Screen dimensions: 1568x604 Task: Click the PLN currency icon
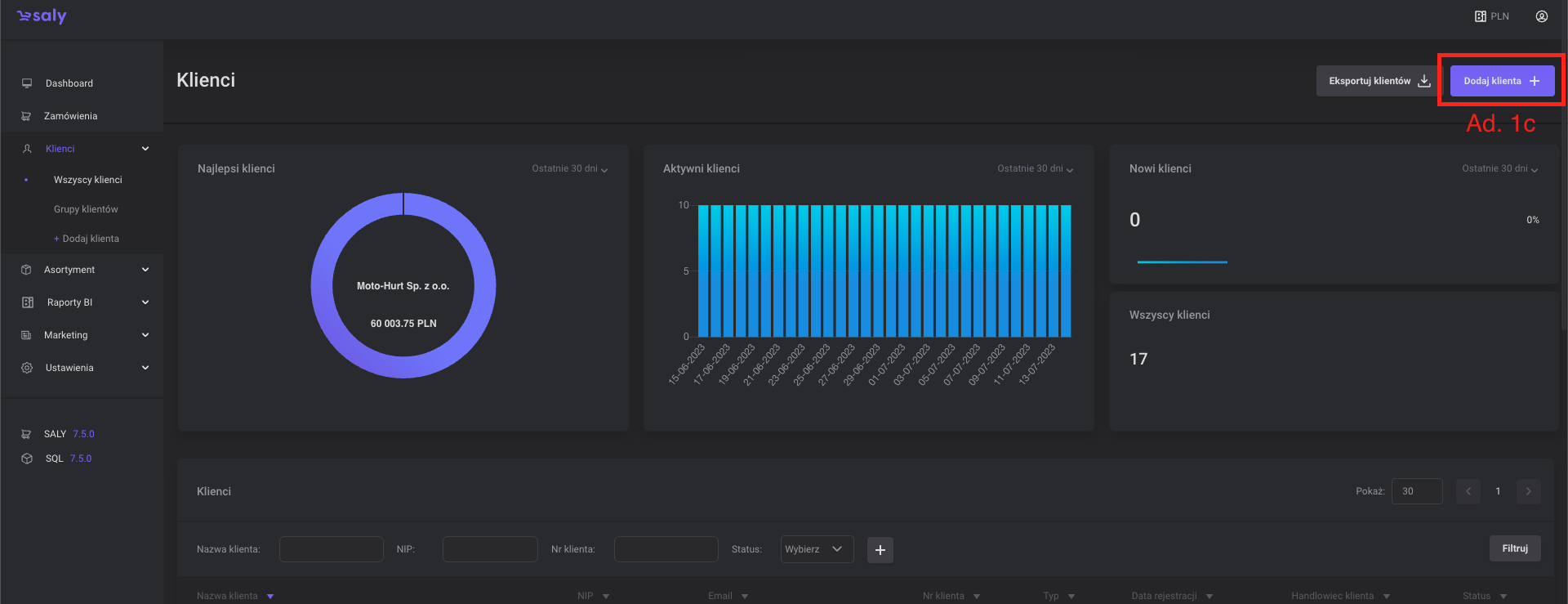pos(1480,16)
